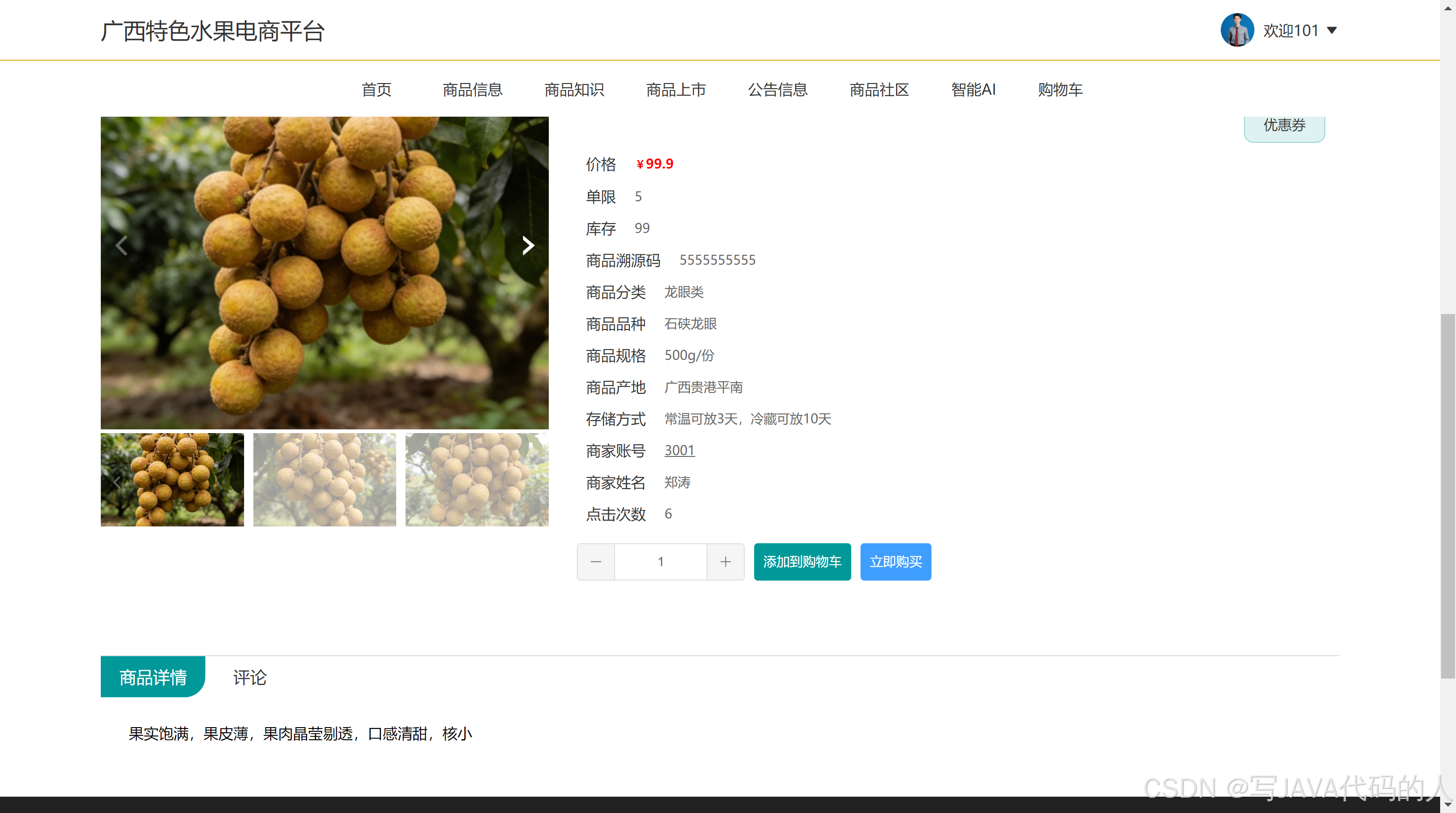Click 添加到购物车 button
This screenshot has height=813, width=1456.
tap(802, 561)
